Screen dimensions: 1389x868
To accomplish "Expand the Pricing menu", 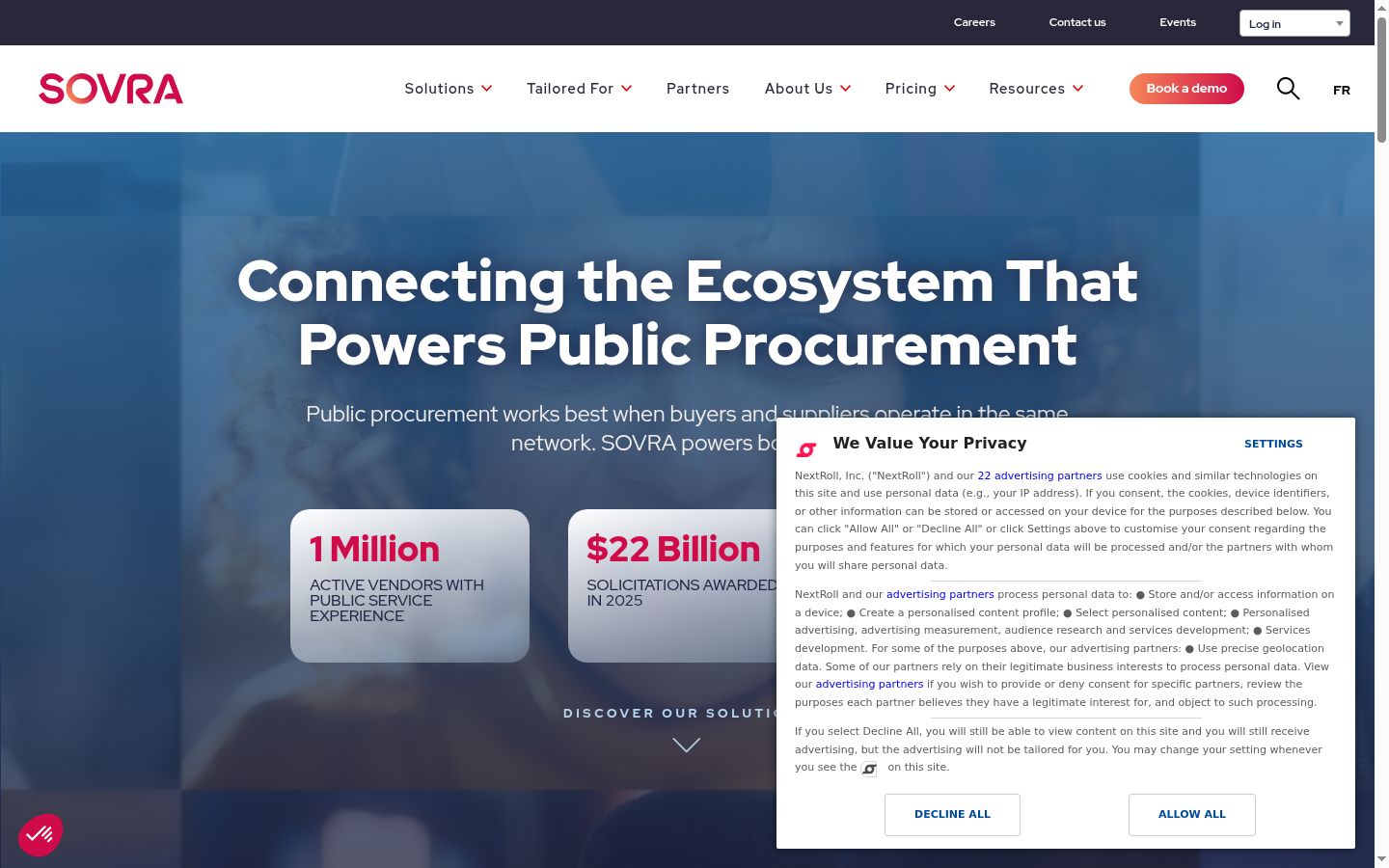I will 920,89.
